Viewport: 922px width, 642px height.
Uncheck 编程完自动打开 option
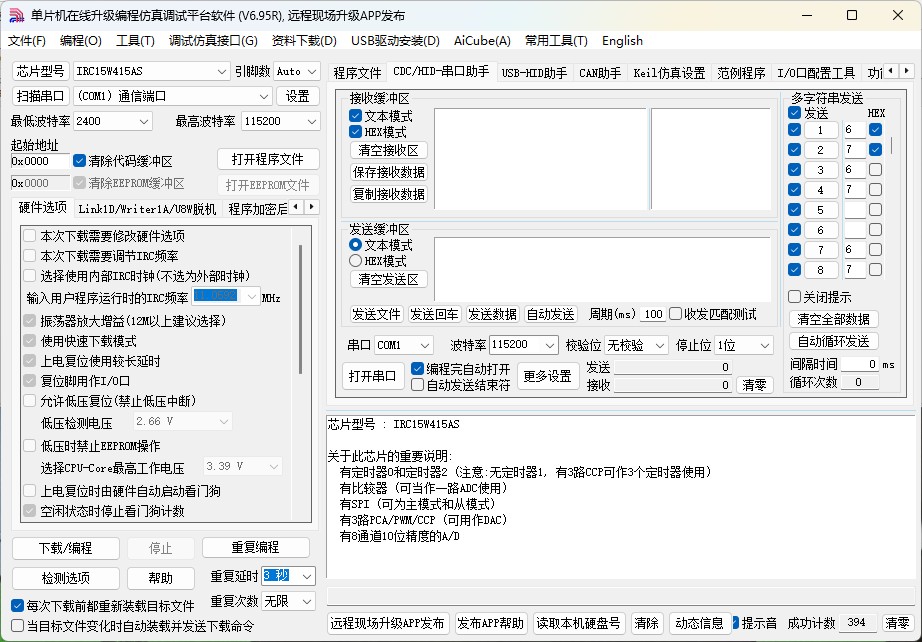tap(418, 369)
